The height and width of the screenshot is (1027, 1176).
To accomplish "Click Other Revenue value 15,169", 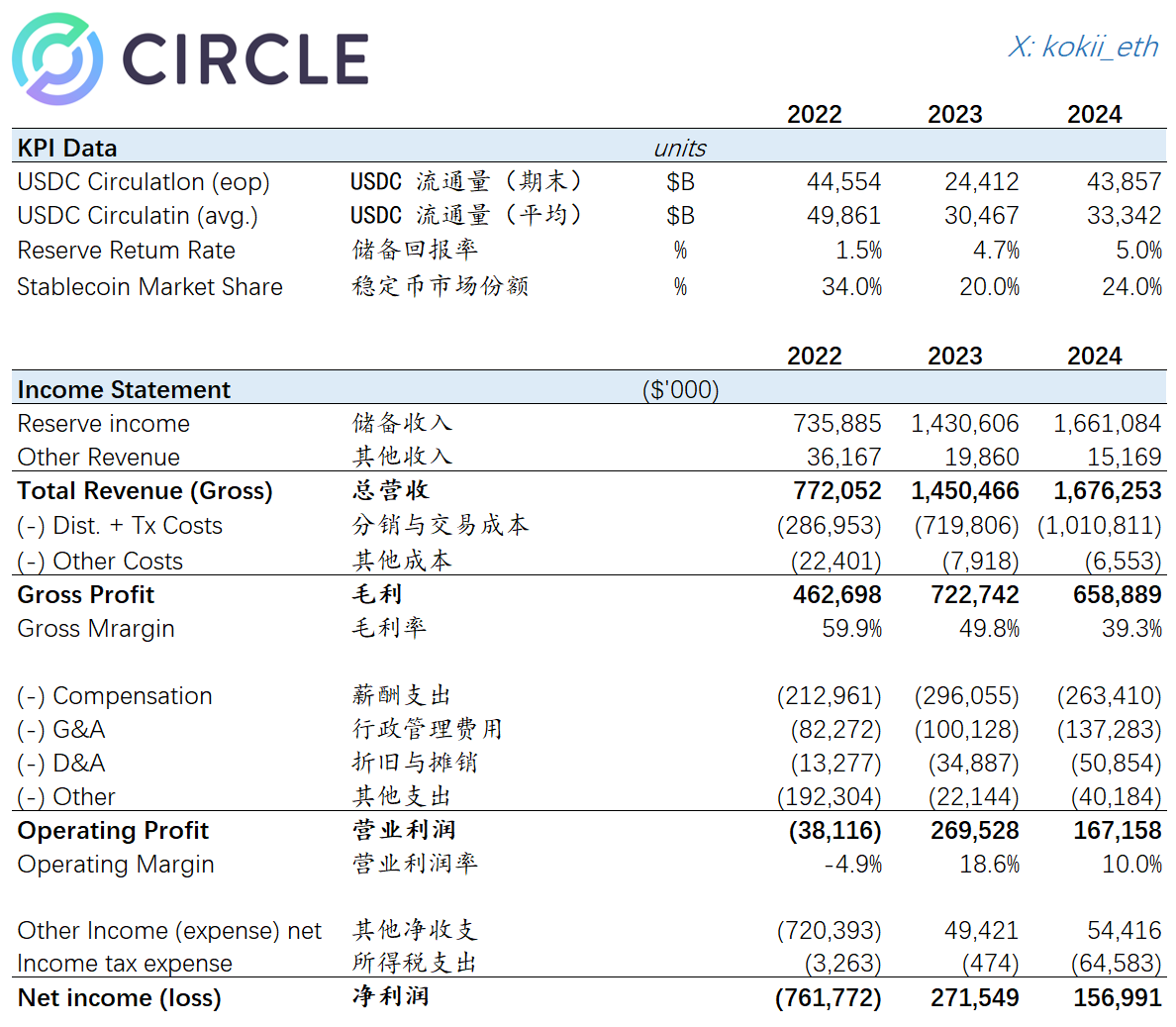I will point(1125,457).
